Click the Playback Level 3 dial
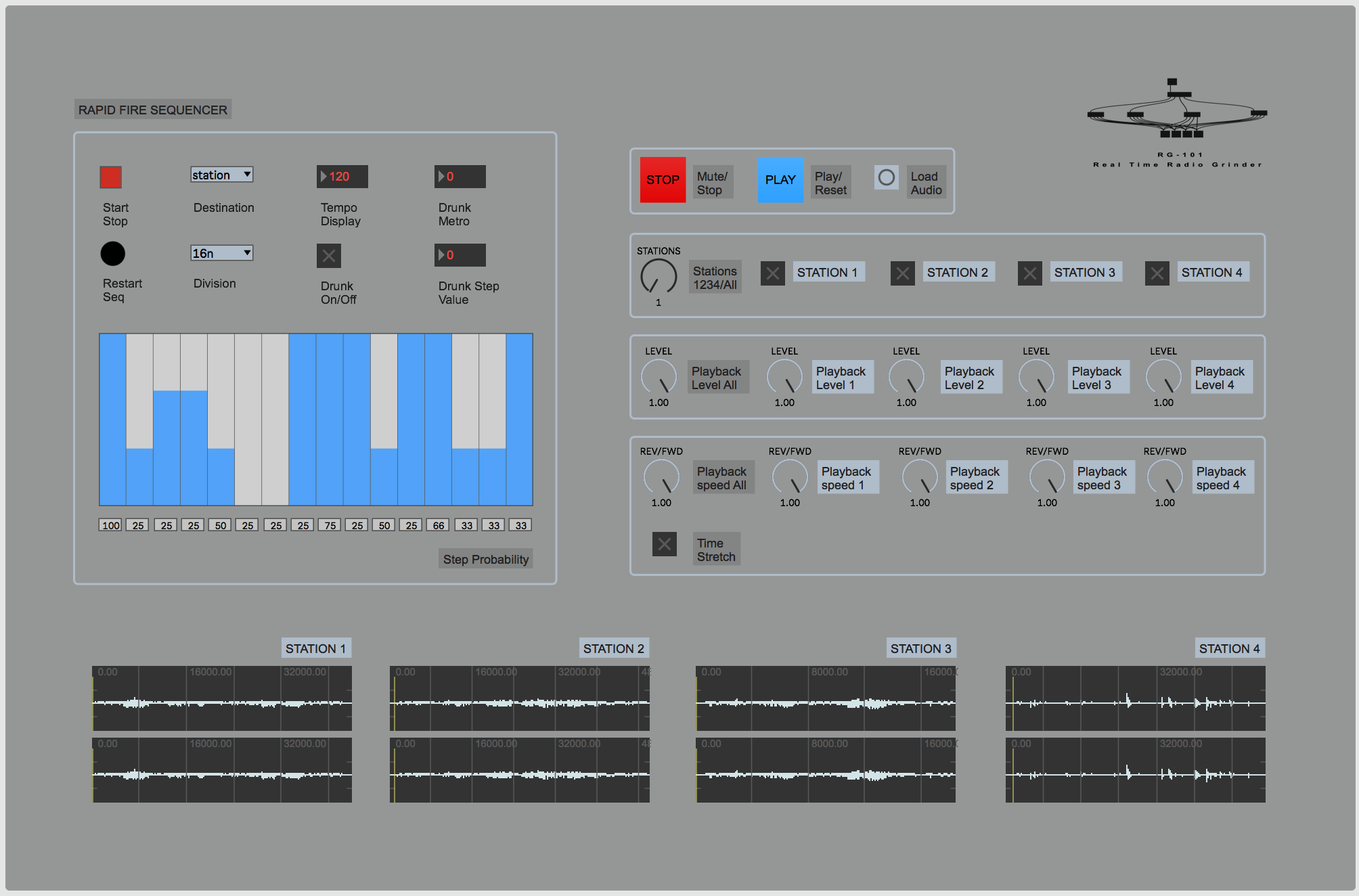 point(1036,377)
